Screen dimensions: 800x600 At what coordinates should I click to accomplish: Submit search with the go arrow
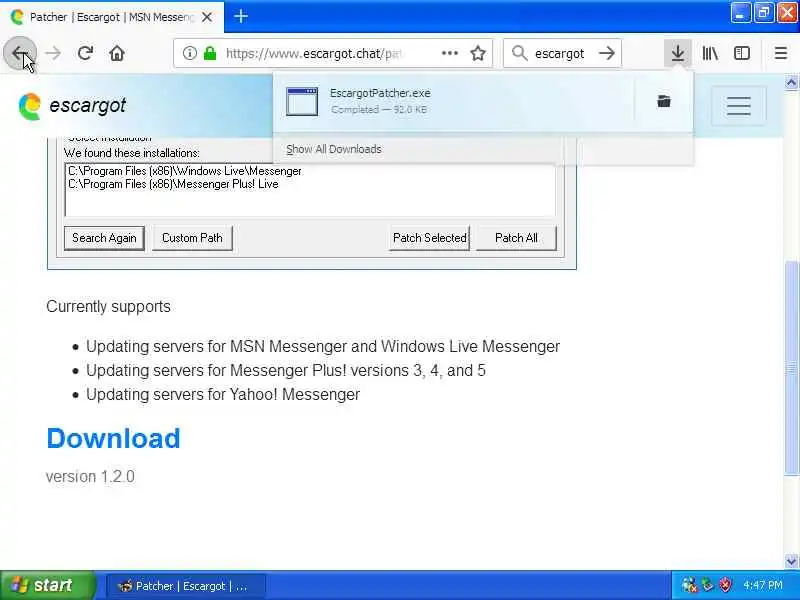[x=607, y=53]
